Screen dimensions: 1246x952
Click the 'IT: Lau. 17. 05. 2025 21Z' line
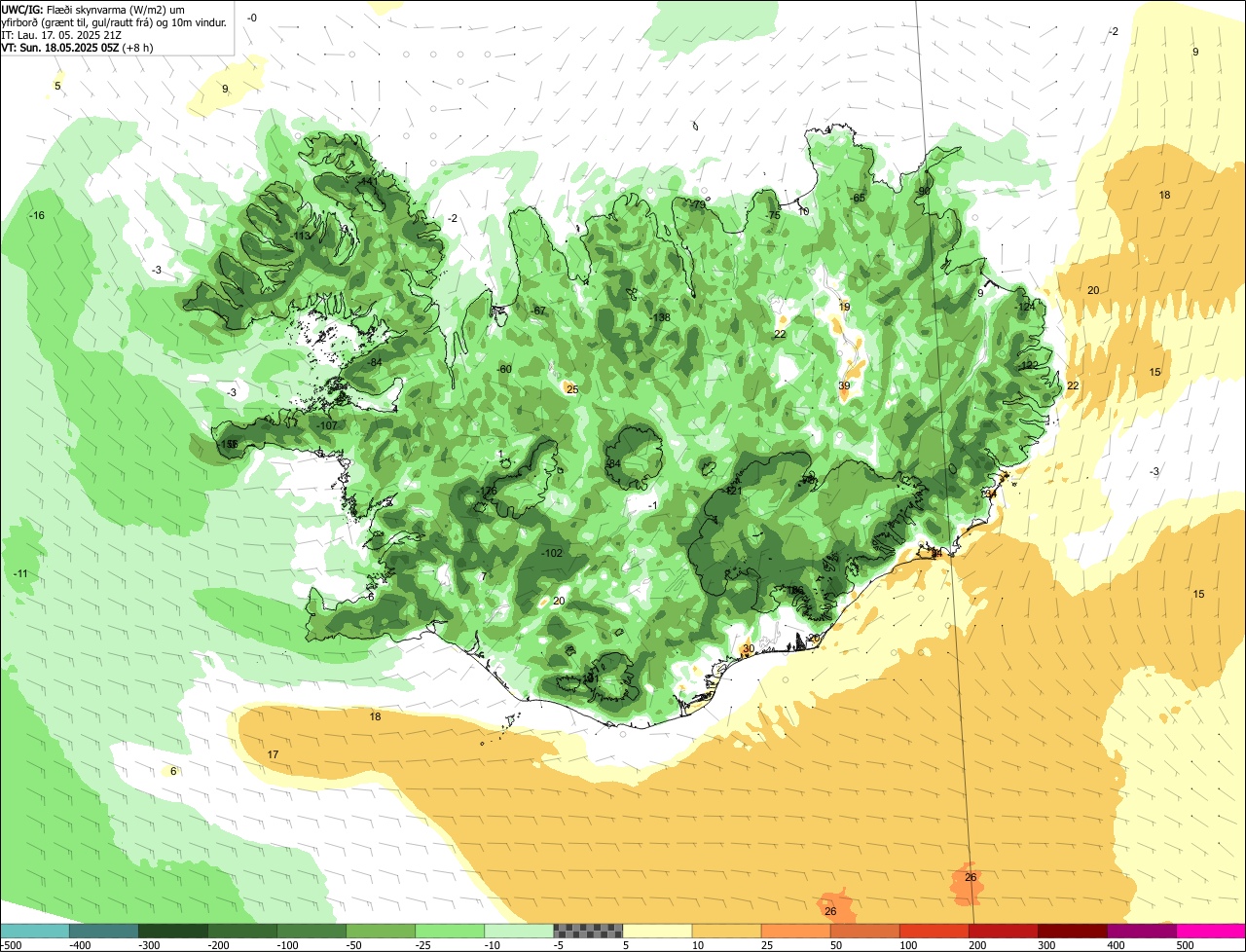61,34
